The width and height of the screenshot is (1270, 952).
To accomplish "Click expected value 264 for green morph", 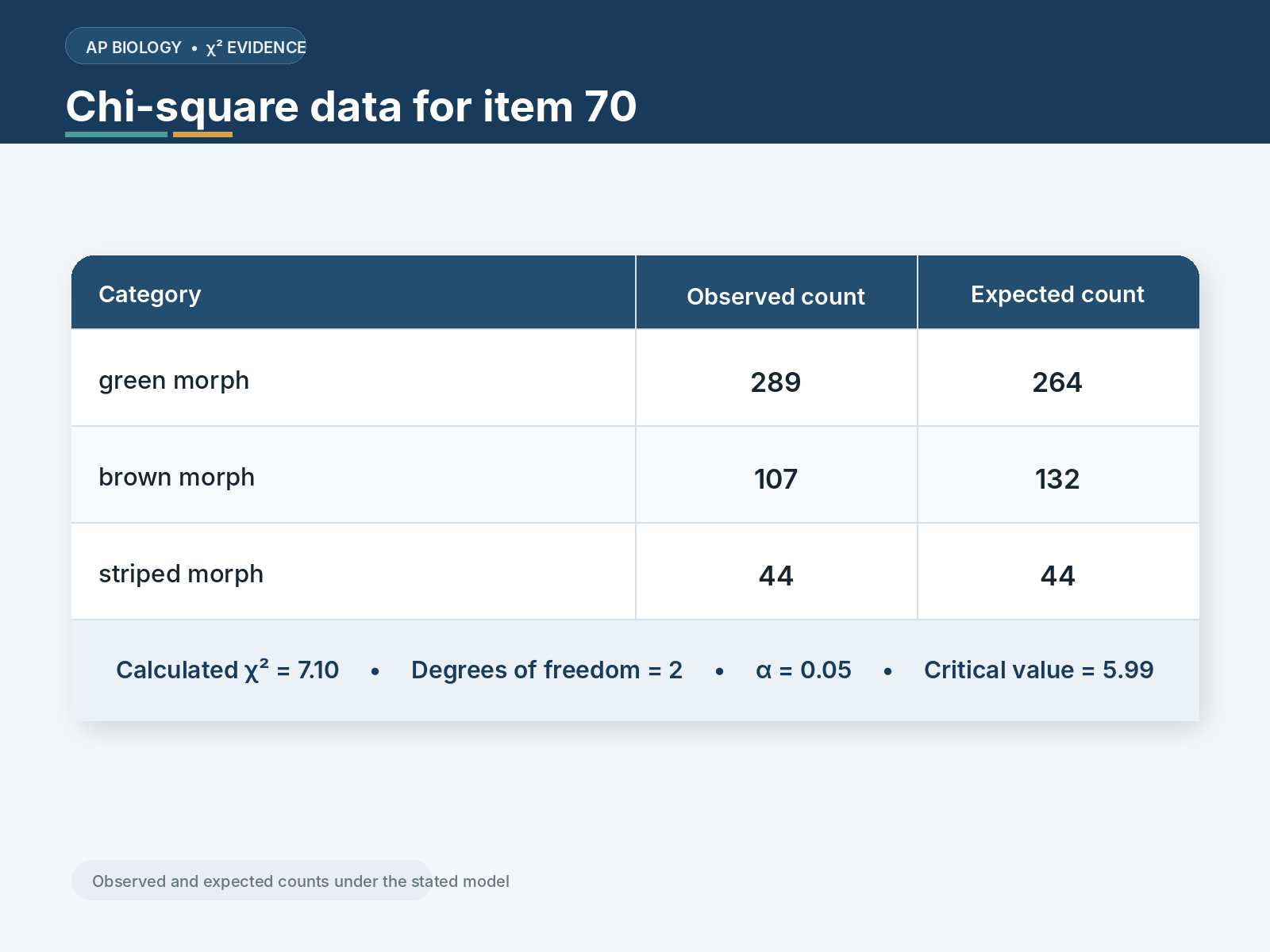I will pyautogui.click(x=1057, y=382).
